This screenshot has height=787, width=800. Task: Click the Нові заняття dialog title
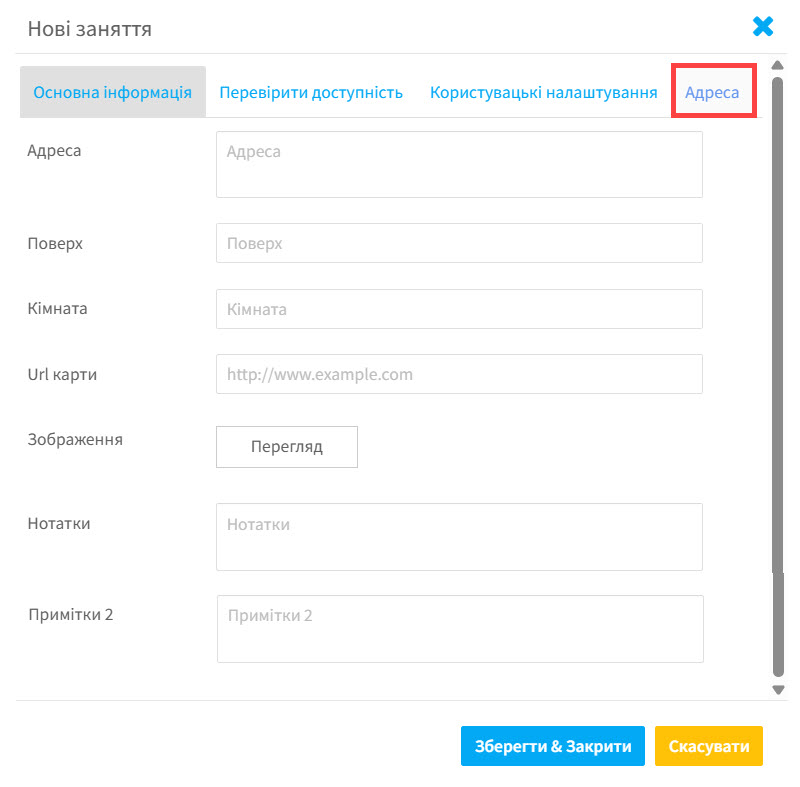90,29
